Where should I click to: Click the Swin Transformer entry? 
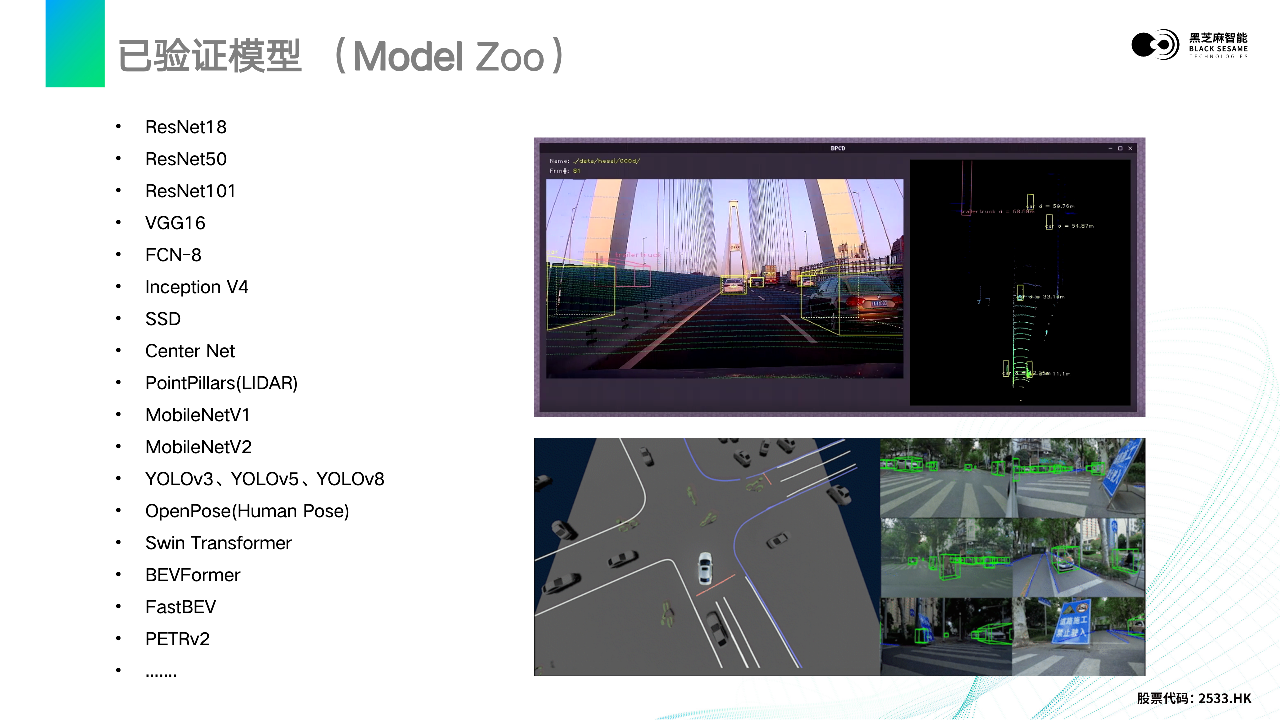tap(218, 543)
